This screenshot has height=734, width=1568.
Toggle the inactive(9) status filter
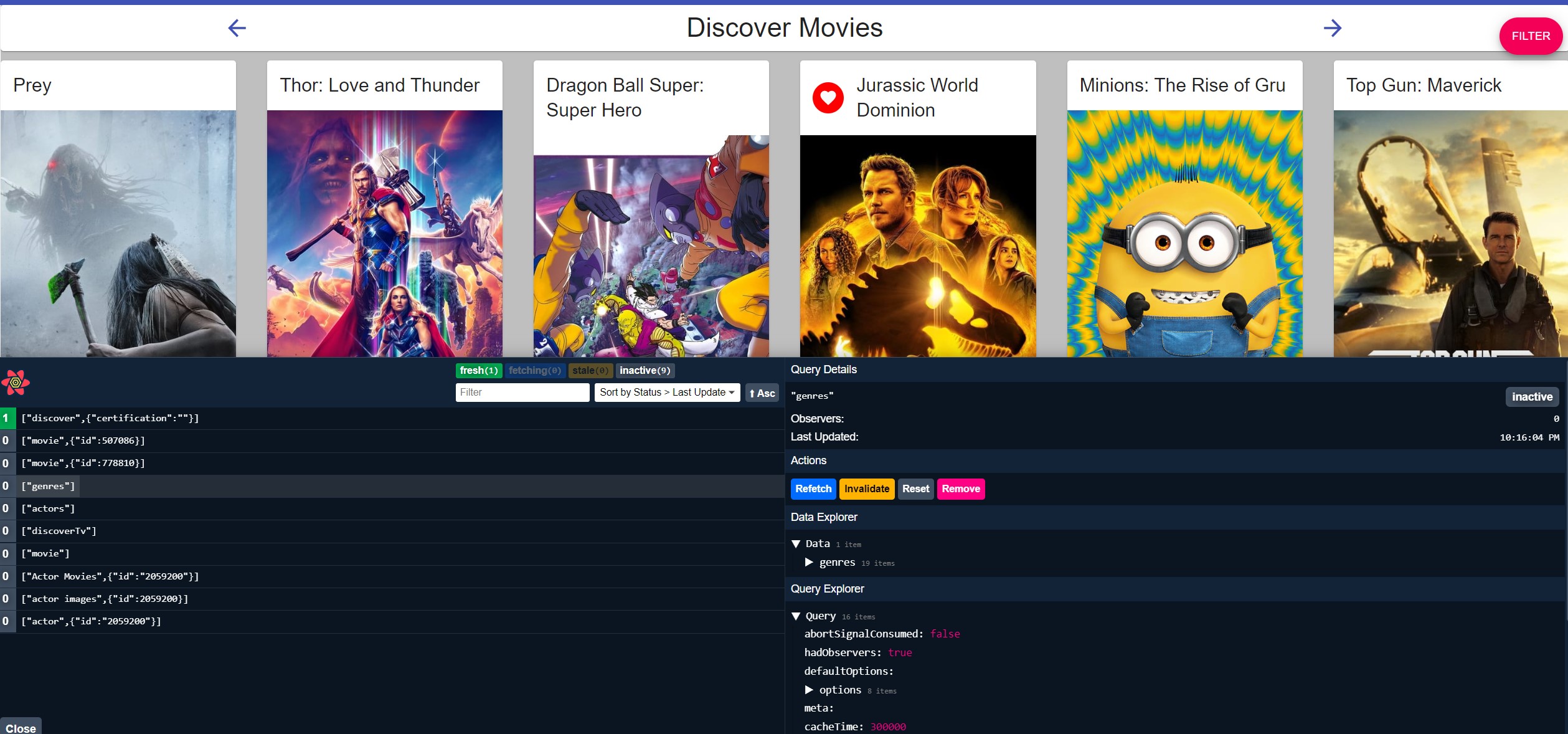(x=644, y=370)
